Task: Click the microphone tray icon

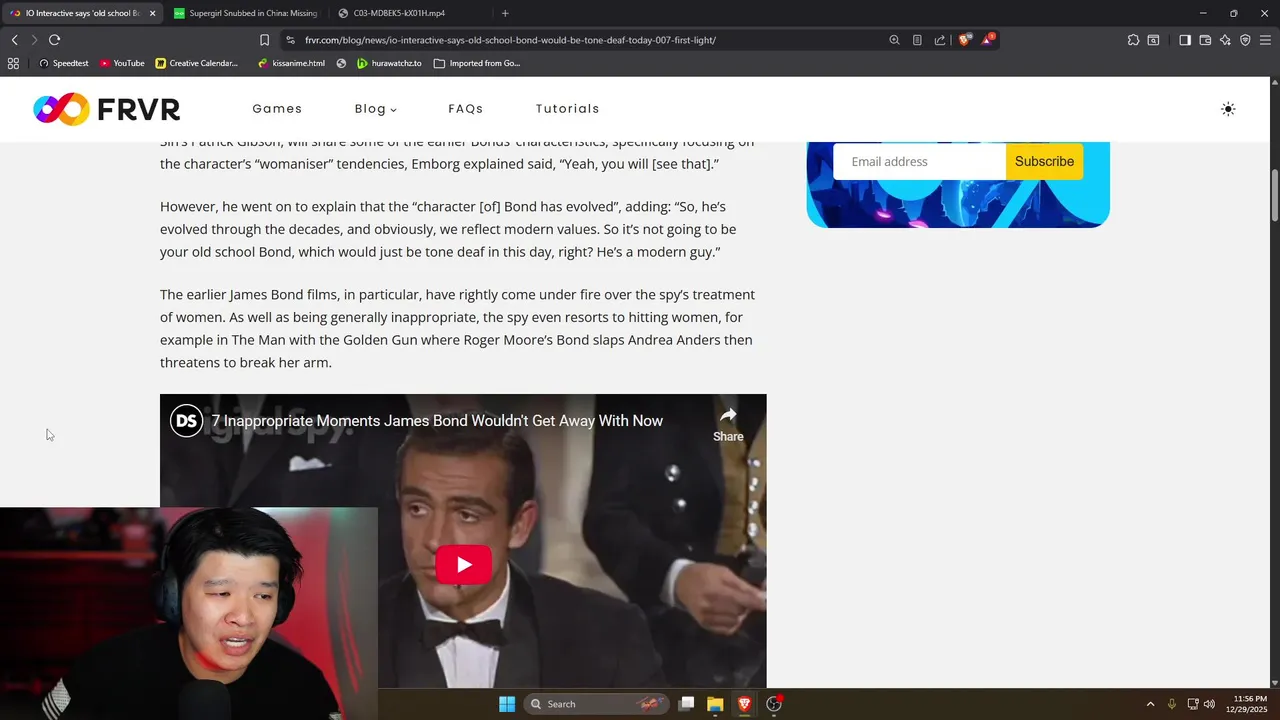Action: pyautogui.click(x=1171, y=704)
